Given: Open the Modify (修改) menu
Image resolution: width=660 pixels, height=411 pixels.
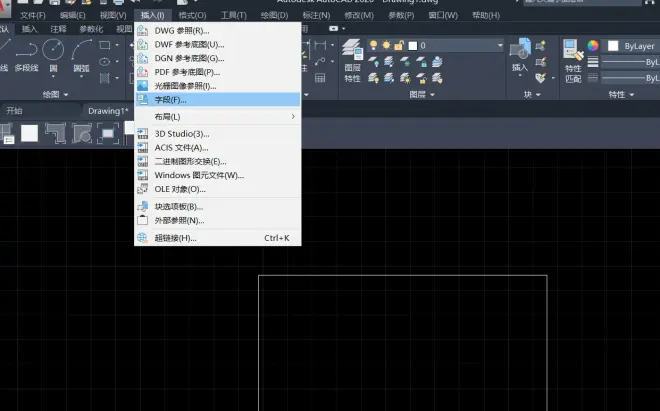Looking at the screenshot, I should [359, 16].
